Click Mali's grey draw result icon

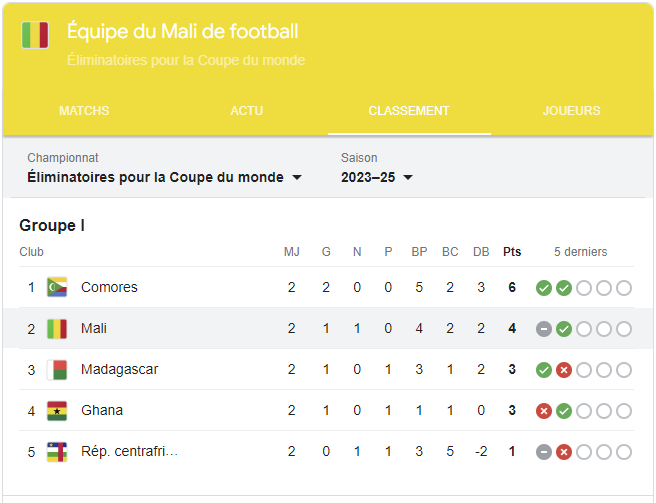[543, 329]
